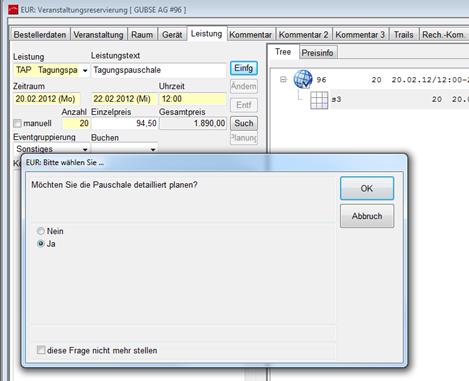Click the Ändern button
Viewport: 469px width, 381px height.
click(x=244, y=86)
